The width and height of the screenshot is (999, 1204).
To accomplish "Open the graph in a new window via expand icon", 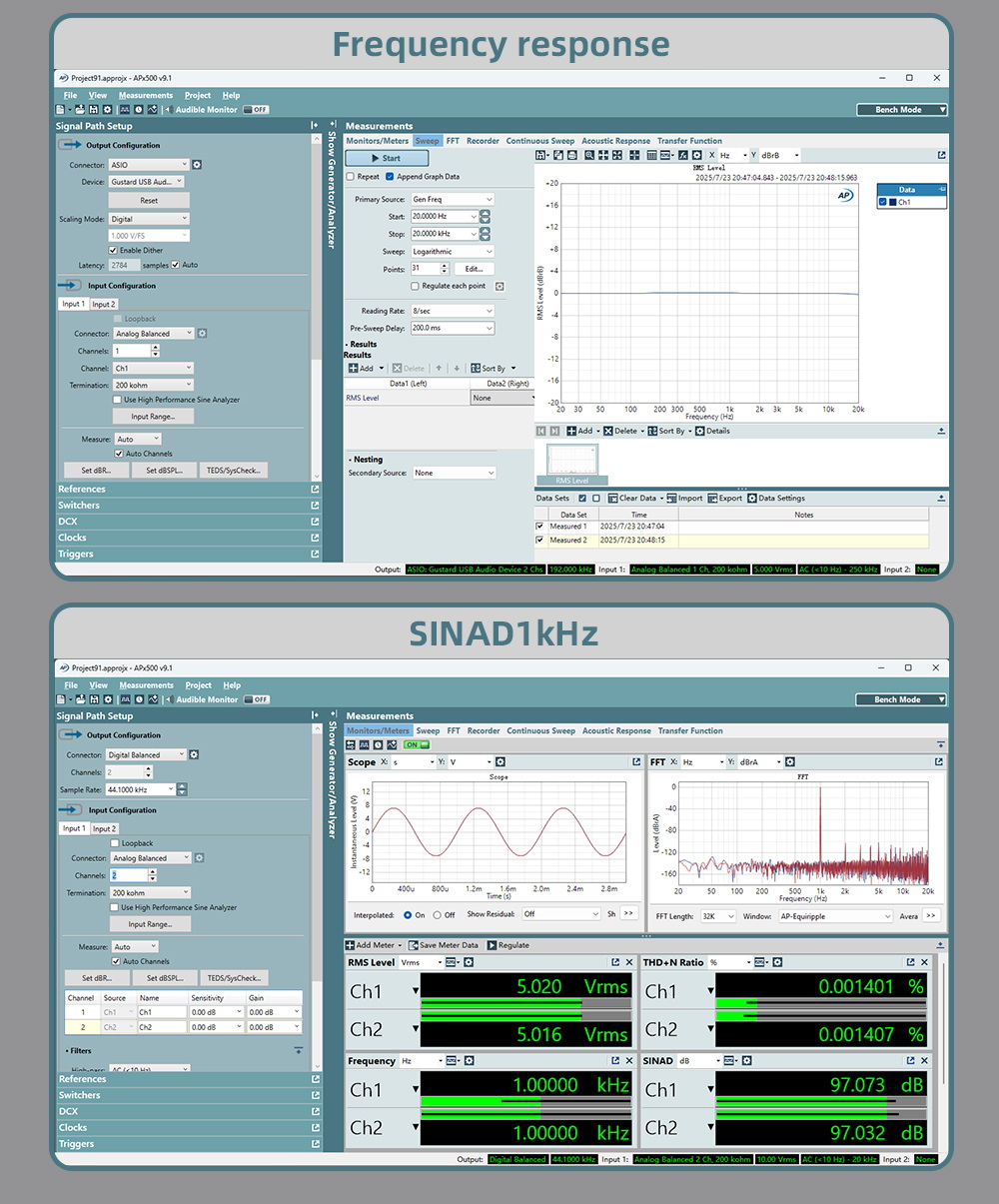I will coord(940,155).
